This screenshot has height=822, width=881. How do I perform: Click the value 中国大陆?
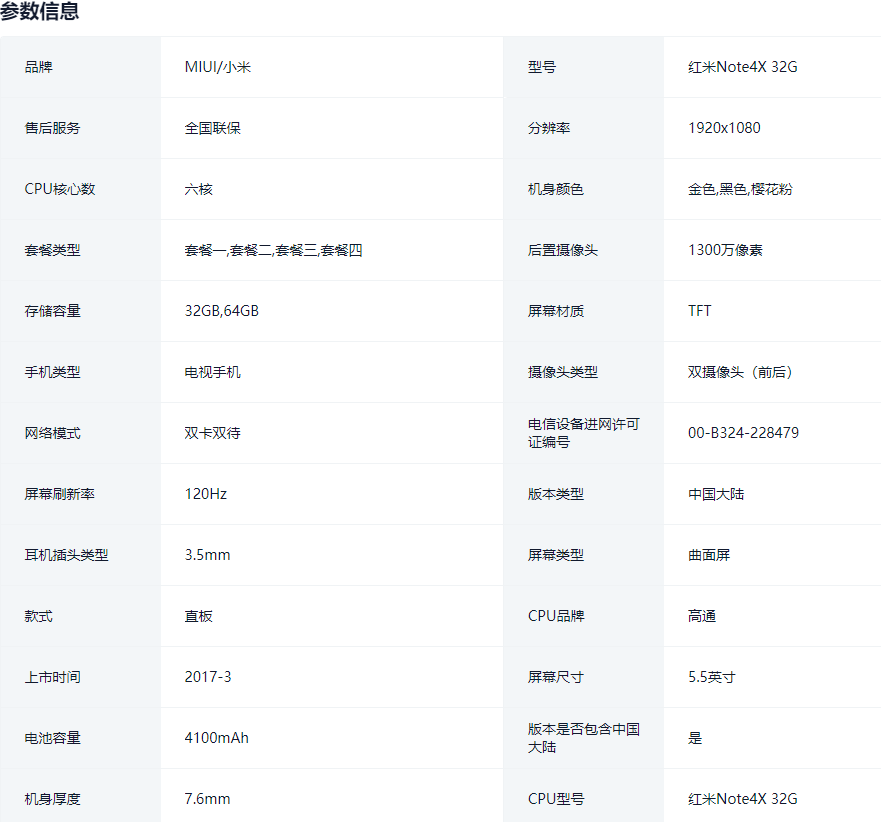716,494
